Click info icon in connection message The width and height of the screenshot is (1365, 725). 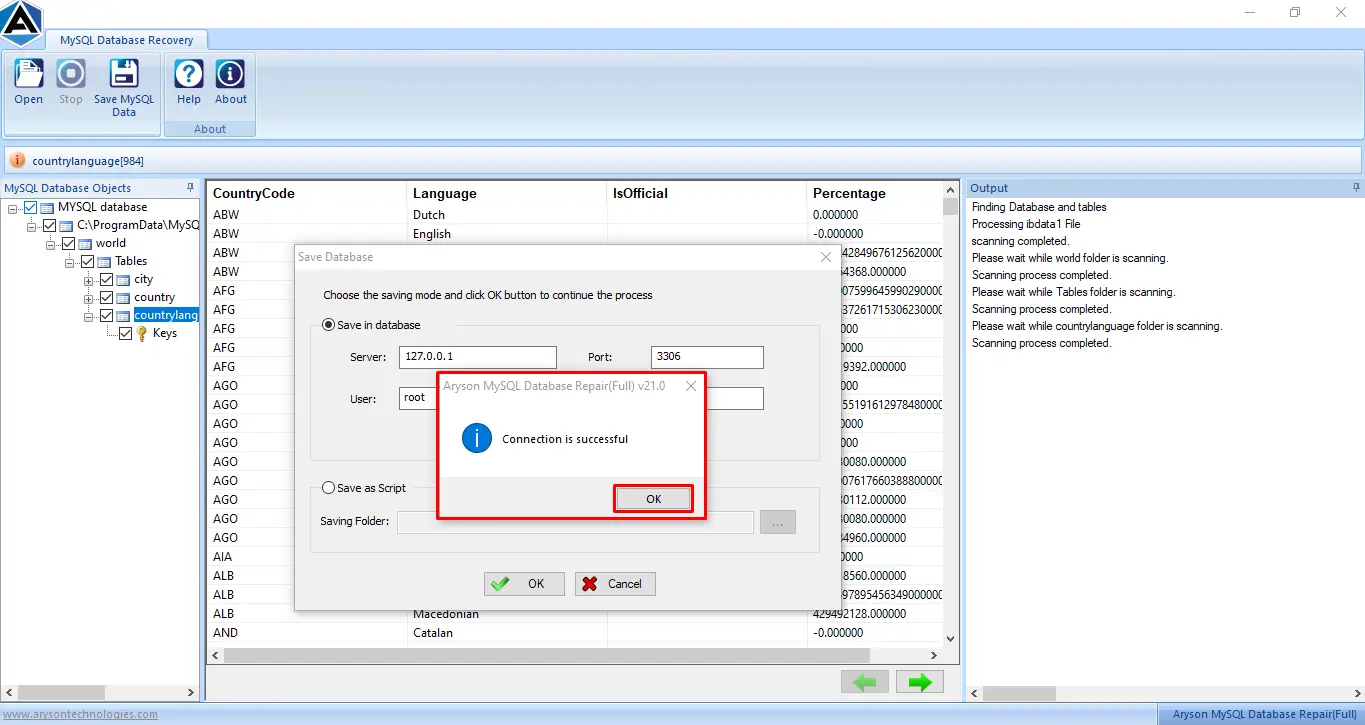(477, 438)
